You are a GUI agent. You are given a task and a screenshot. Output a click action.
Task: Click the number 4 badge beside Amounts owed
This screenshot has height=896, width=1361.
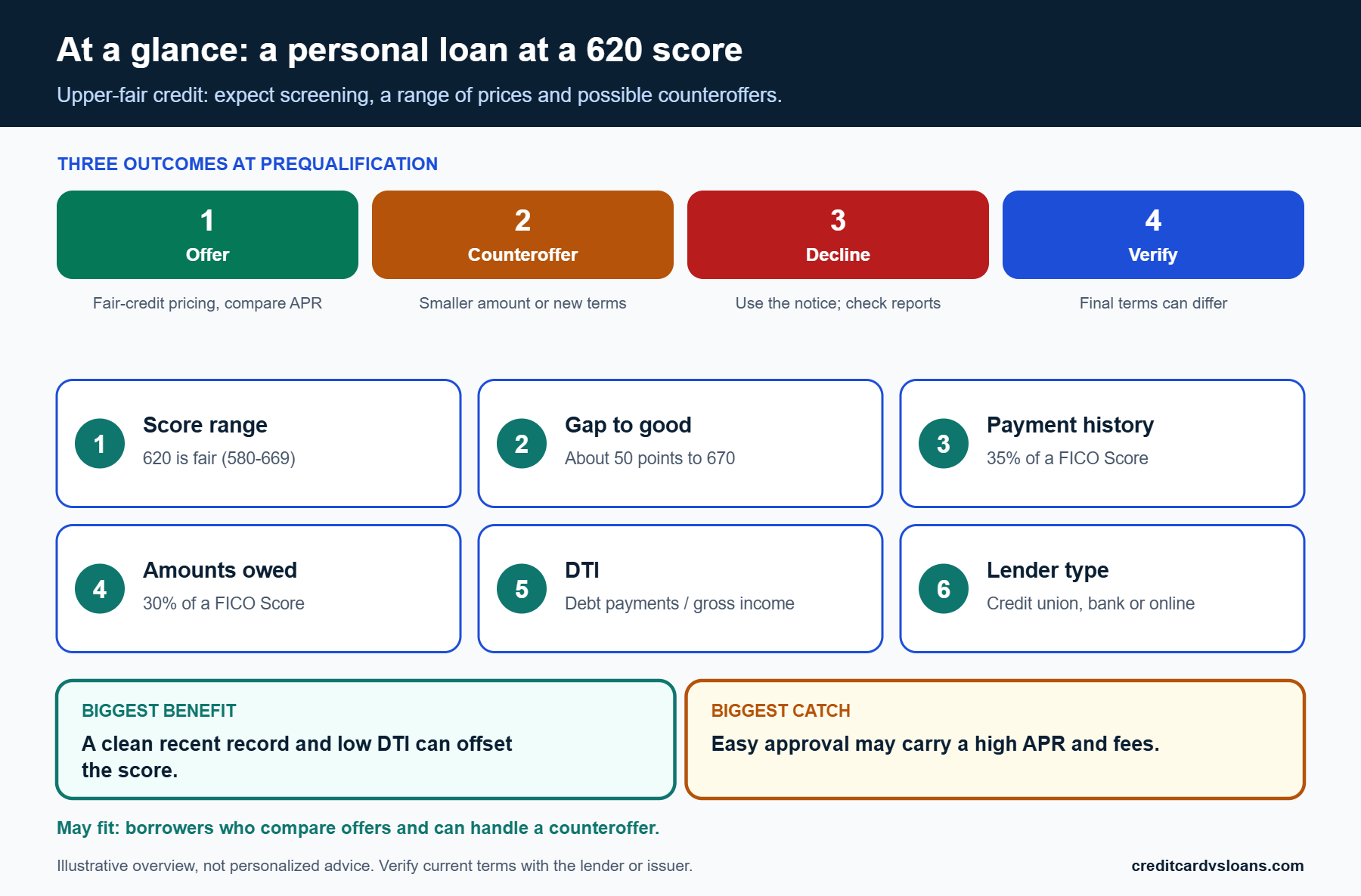[x=100, y=589]
